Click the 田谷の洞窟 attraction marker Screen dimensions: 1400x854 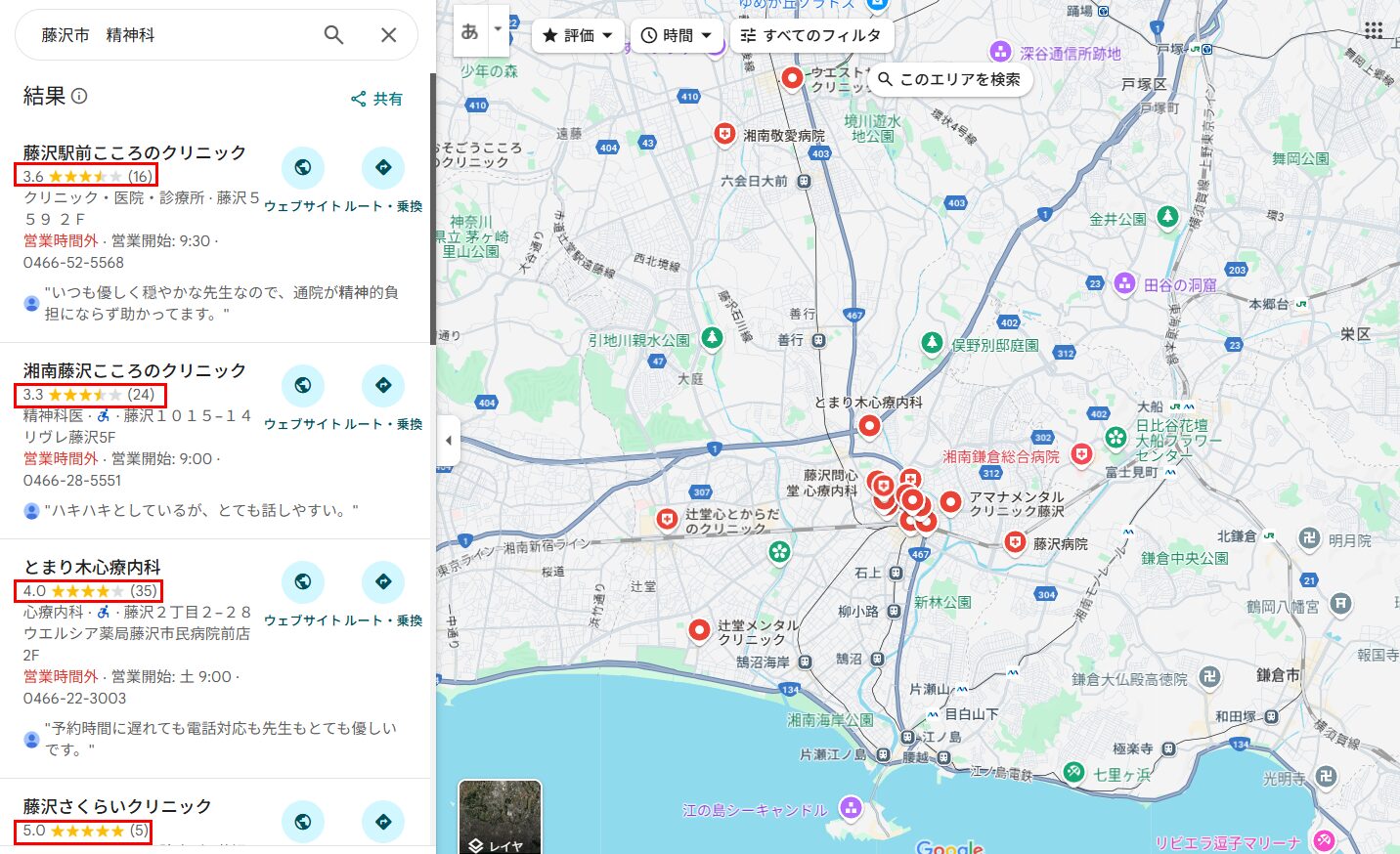click(1124, 283)
